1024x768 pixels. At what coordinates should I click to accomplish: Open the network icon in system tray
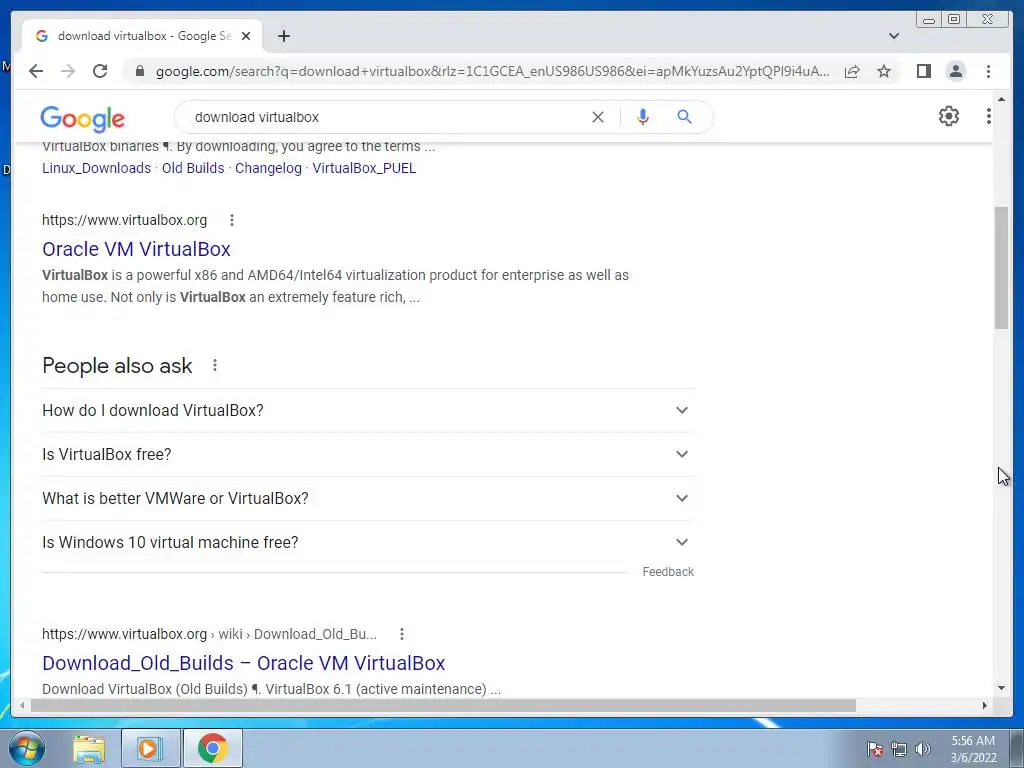(899, 749)
